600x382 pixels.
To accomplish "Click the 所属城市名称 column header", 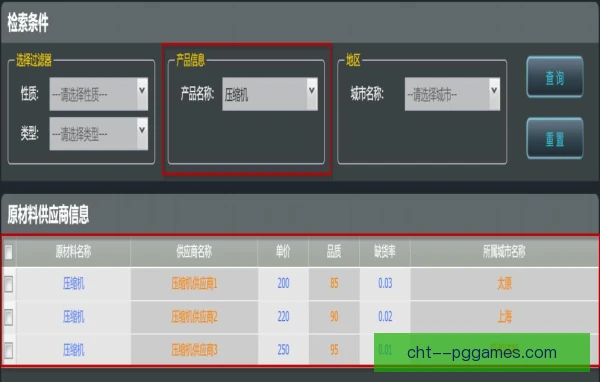I will 504,252.
